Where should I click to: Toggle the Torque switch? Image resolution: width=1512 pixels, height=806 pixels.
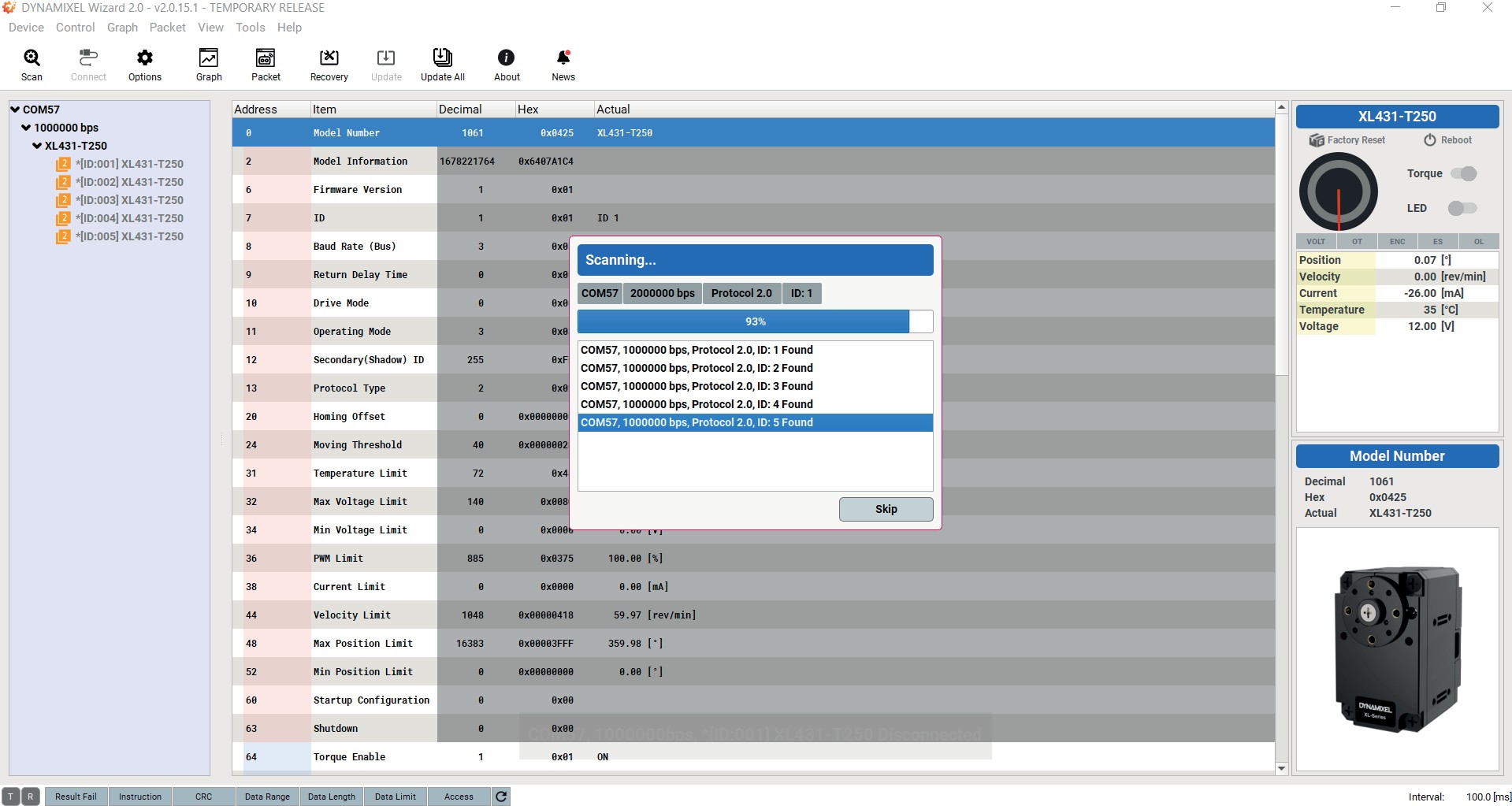(x=1464, y=173)
